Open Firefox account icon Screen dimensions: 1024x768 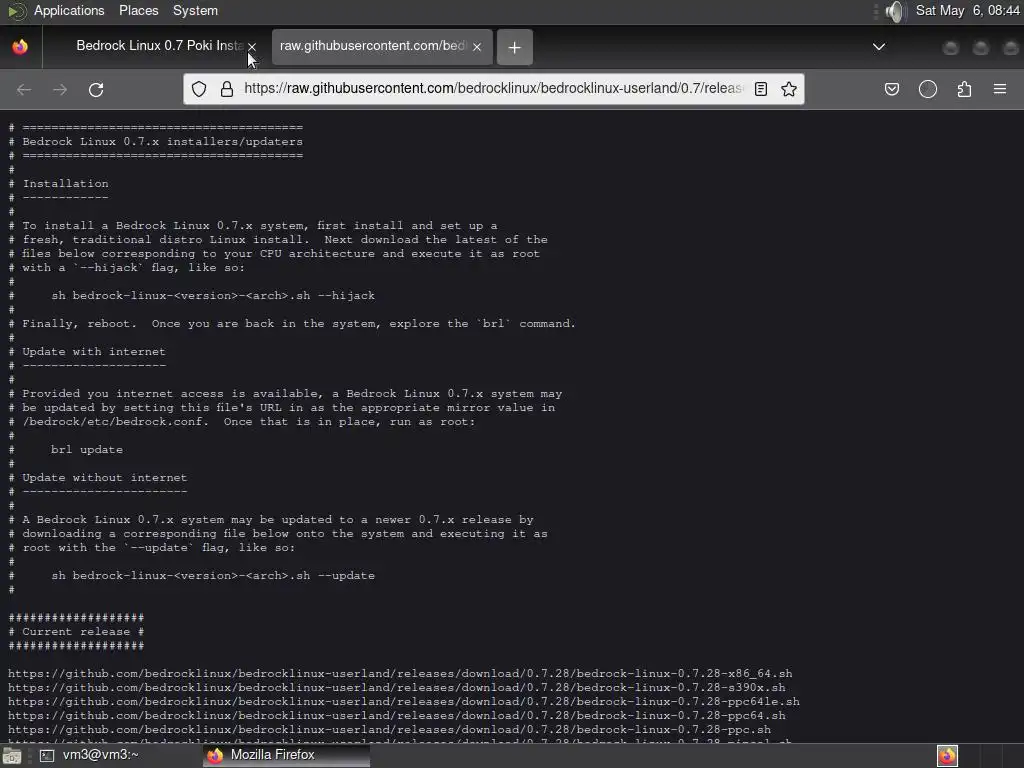click(x=928, y=89)
